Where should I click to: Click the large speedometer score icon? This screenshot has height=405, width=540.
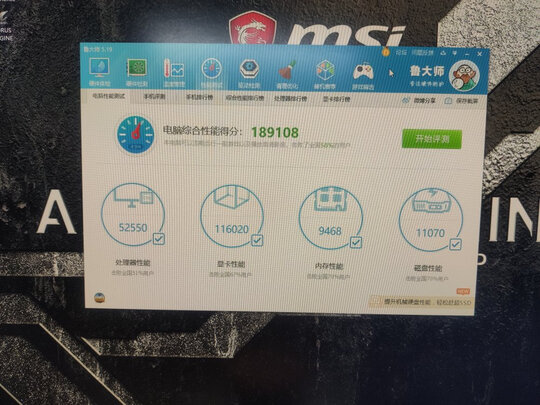click(135, 135)
